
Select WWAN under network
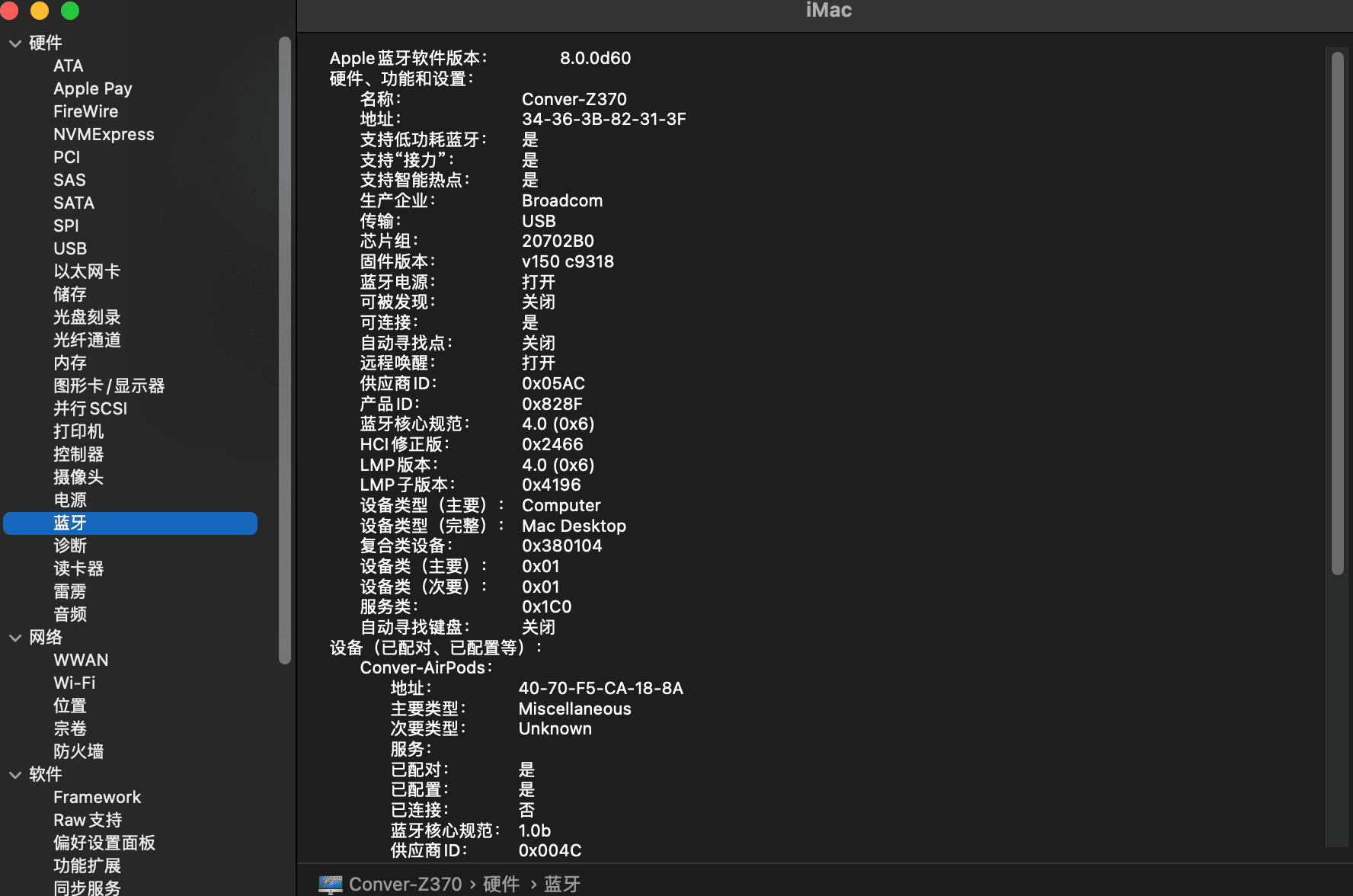click(x=81, y=661)
